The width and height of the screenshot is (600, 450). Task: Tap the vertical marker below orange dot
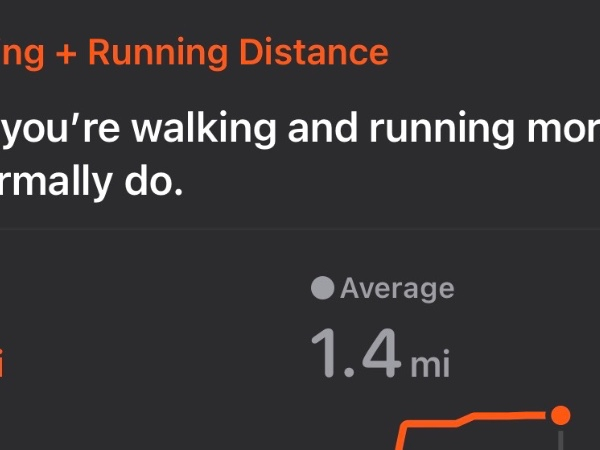click(561, 440)
